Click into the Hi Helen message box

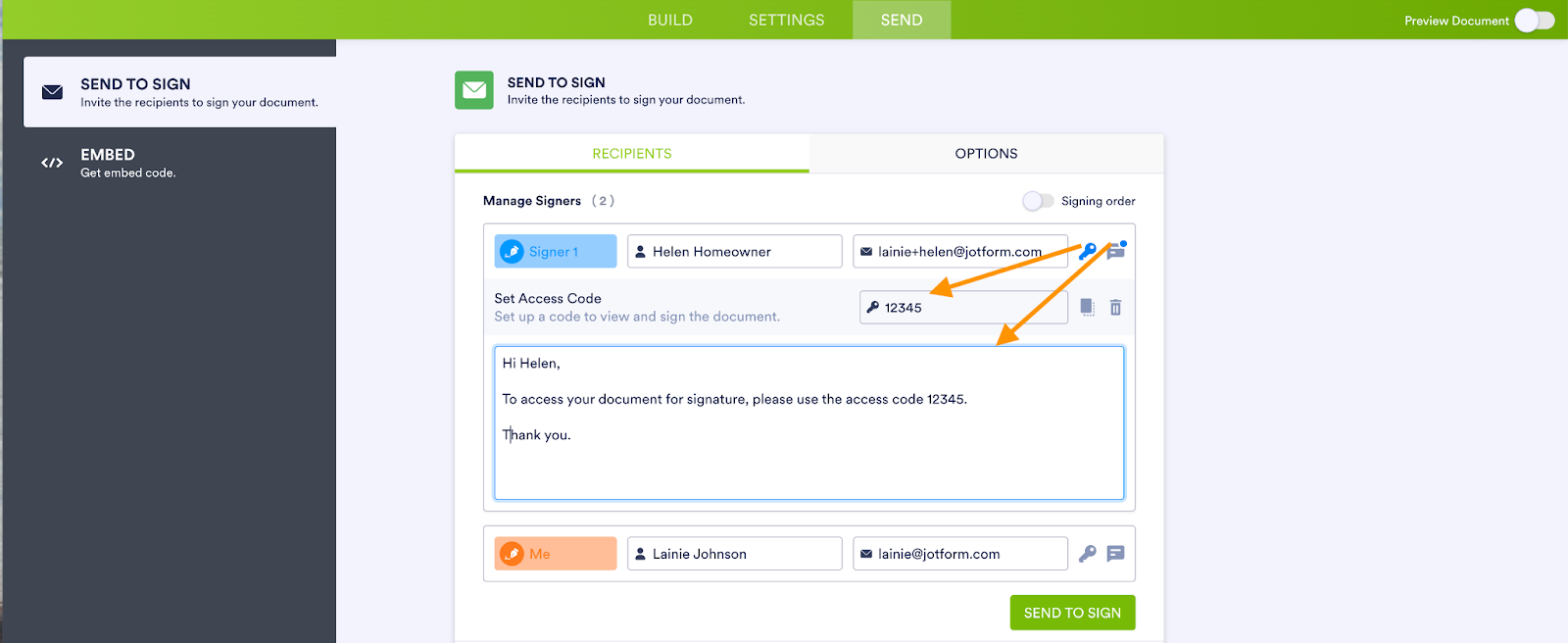click(x=808, y=422)
